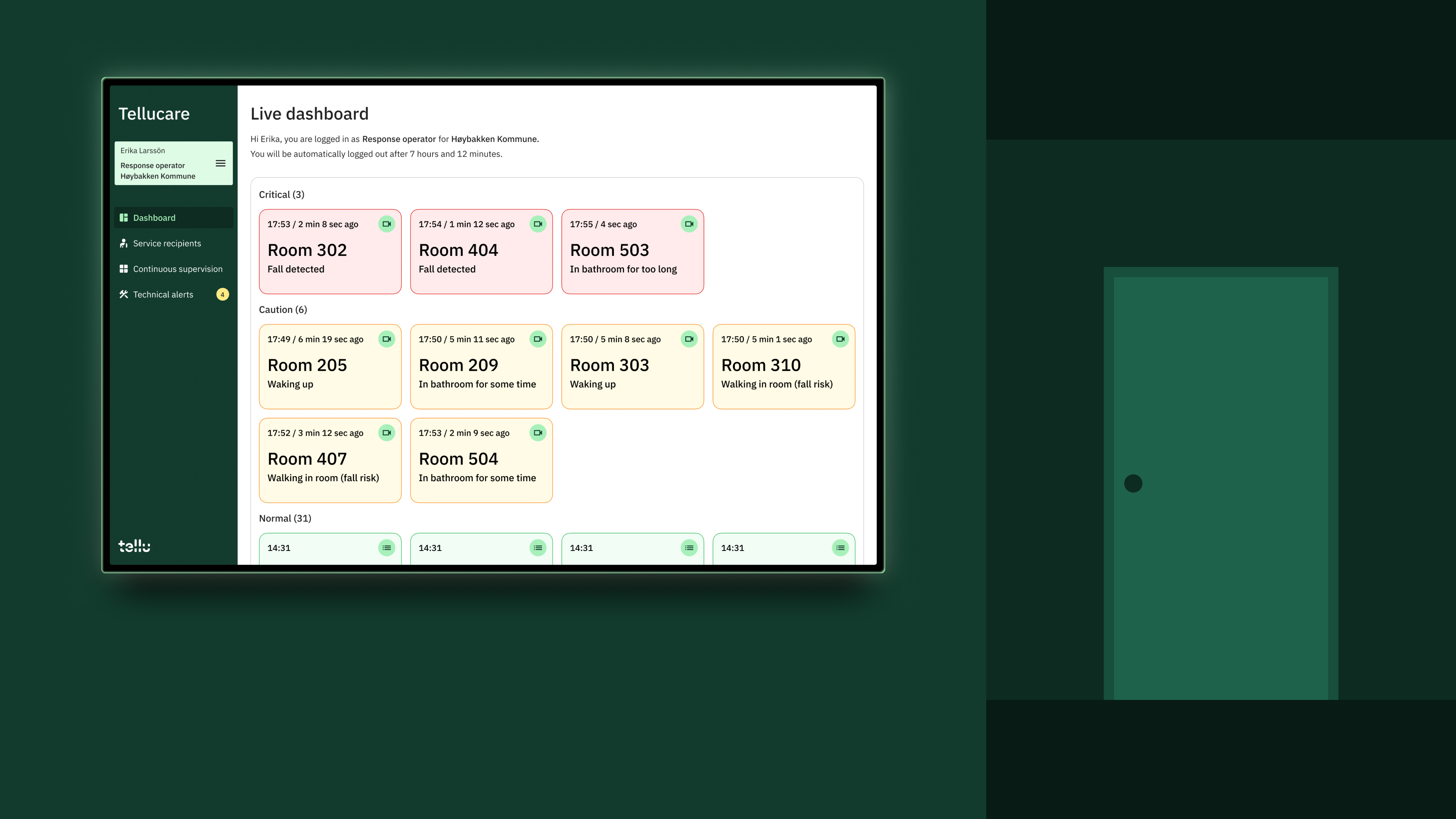The image size is (1456, 819).
Task: Click list icon on fourth 14:31 Normal card
Action: click(841, 548)
